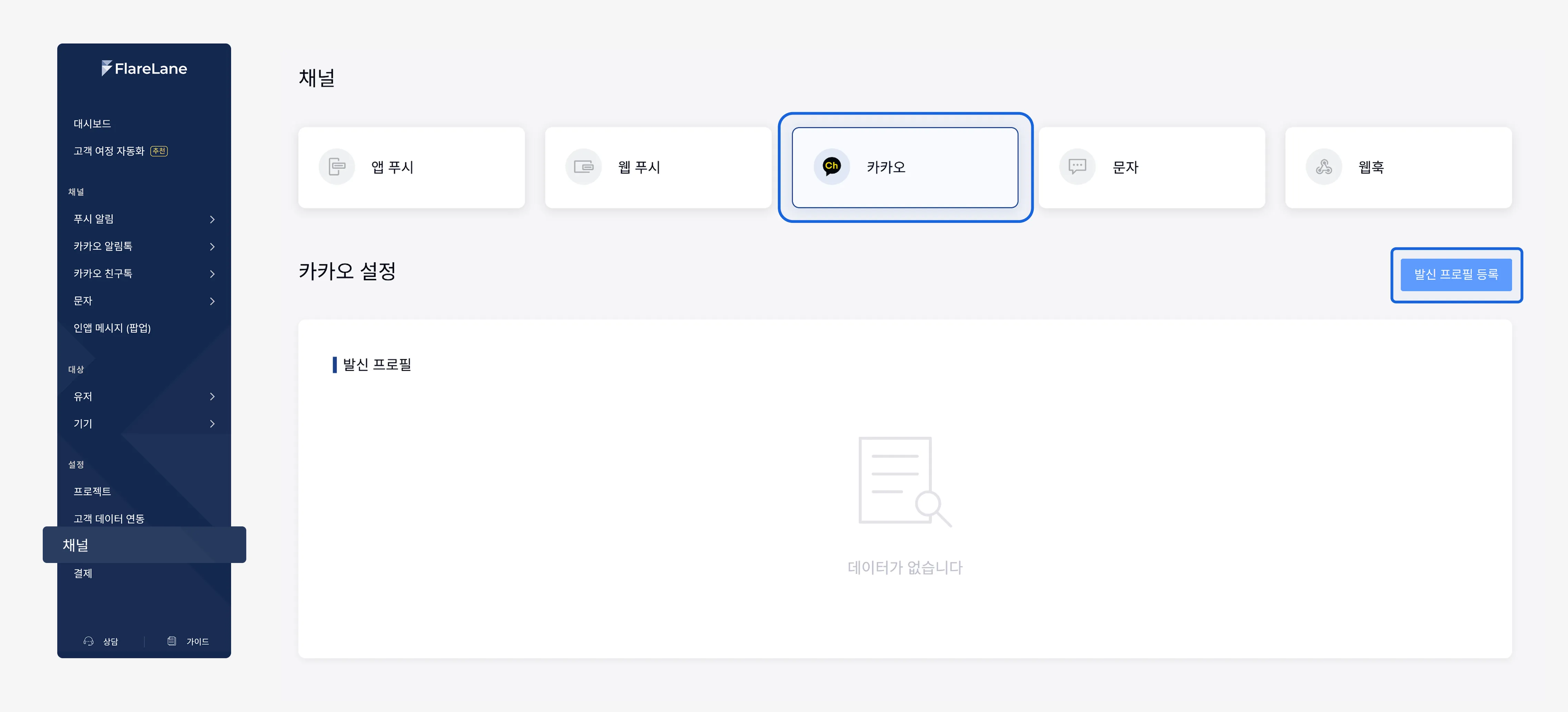This screenshot has width=1568, height=712.
Task: Click the 카카오 친구톡 sidebar label
Action: [103, 274]
